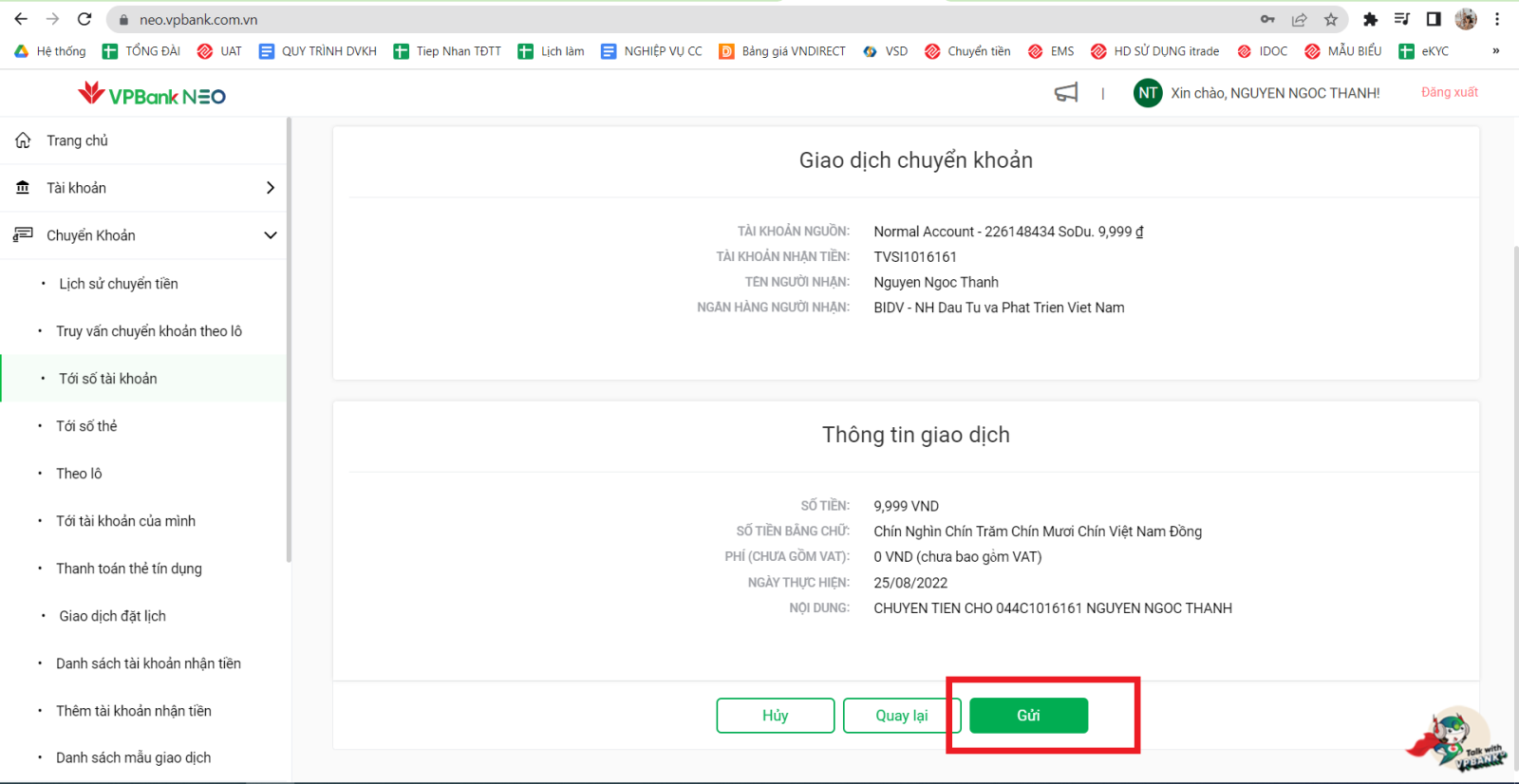1519x784 pixels.
Task: Open Thanh toán thẻ tín dụng
Action: click(x=129, y=569)
